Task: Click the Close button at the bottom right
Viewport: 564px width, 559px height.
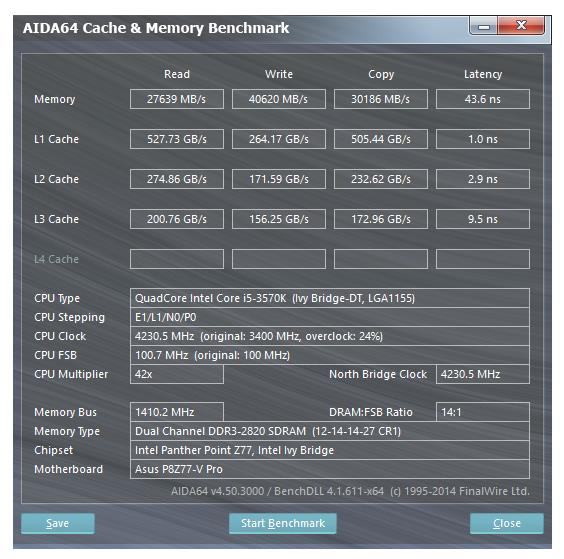Action: coord(506,523)
